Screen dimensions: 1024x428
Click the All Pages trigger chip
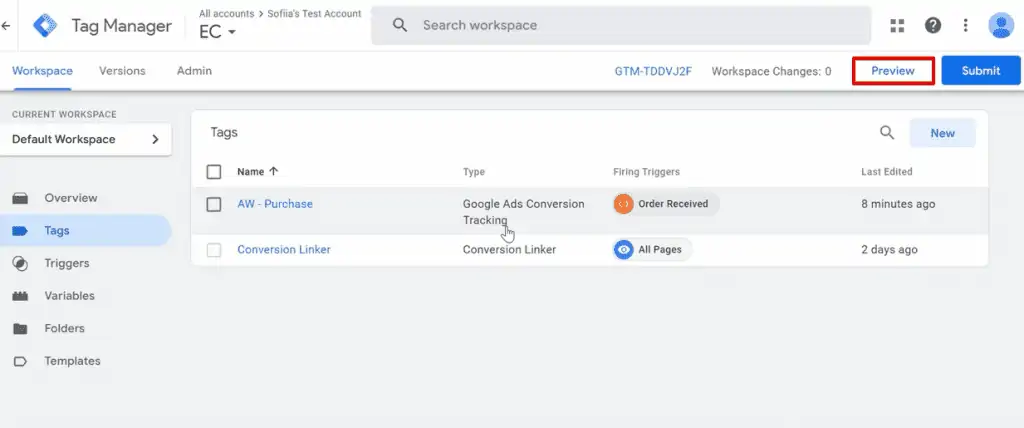tap(652, 250)
